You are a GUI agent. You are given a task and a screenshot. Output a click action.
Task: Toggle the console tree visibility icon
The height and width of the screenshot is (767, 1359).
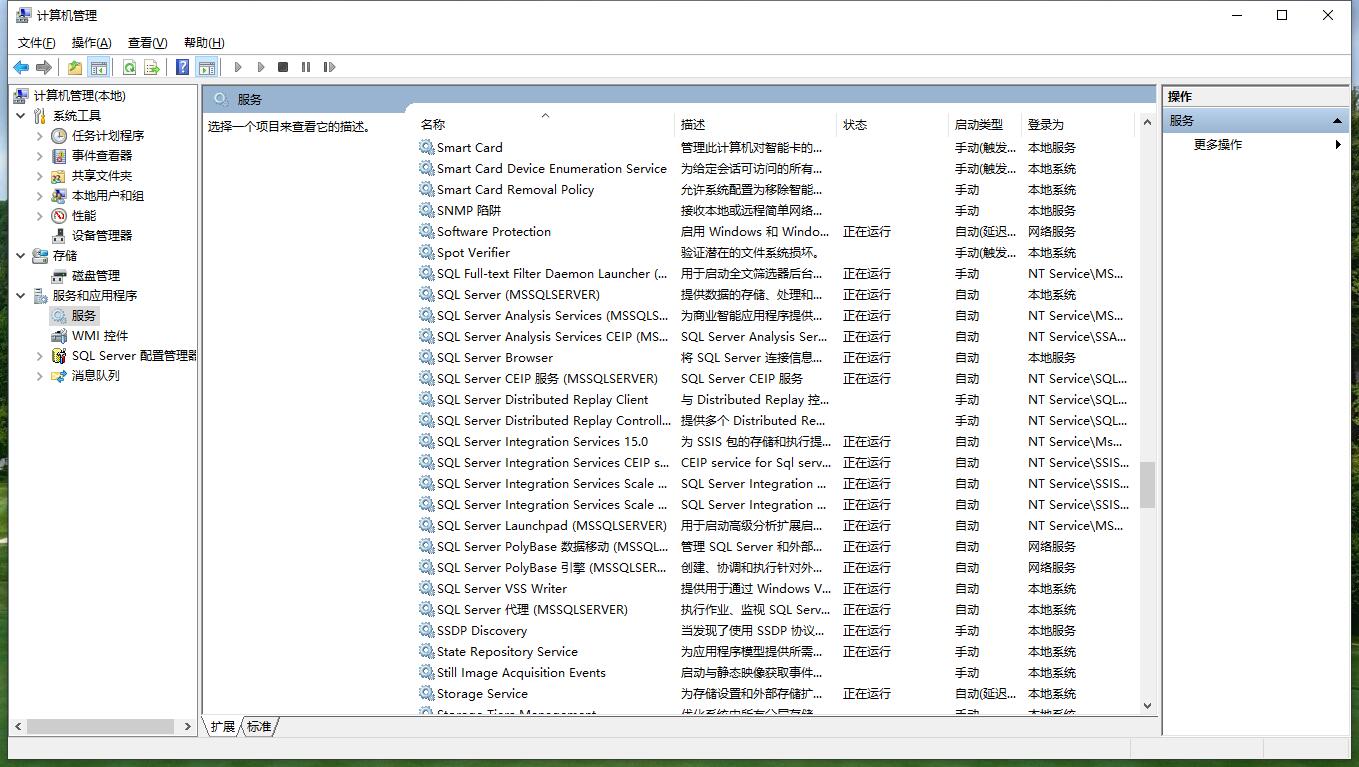coord(99,66)
